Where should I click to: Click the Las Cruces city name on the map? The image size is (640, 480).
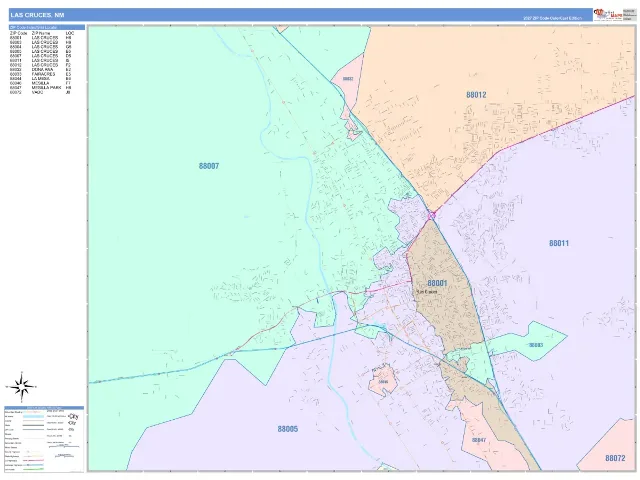click(x=427, y=292)
